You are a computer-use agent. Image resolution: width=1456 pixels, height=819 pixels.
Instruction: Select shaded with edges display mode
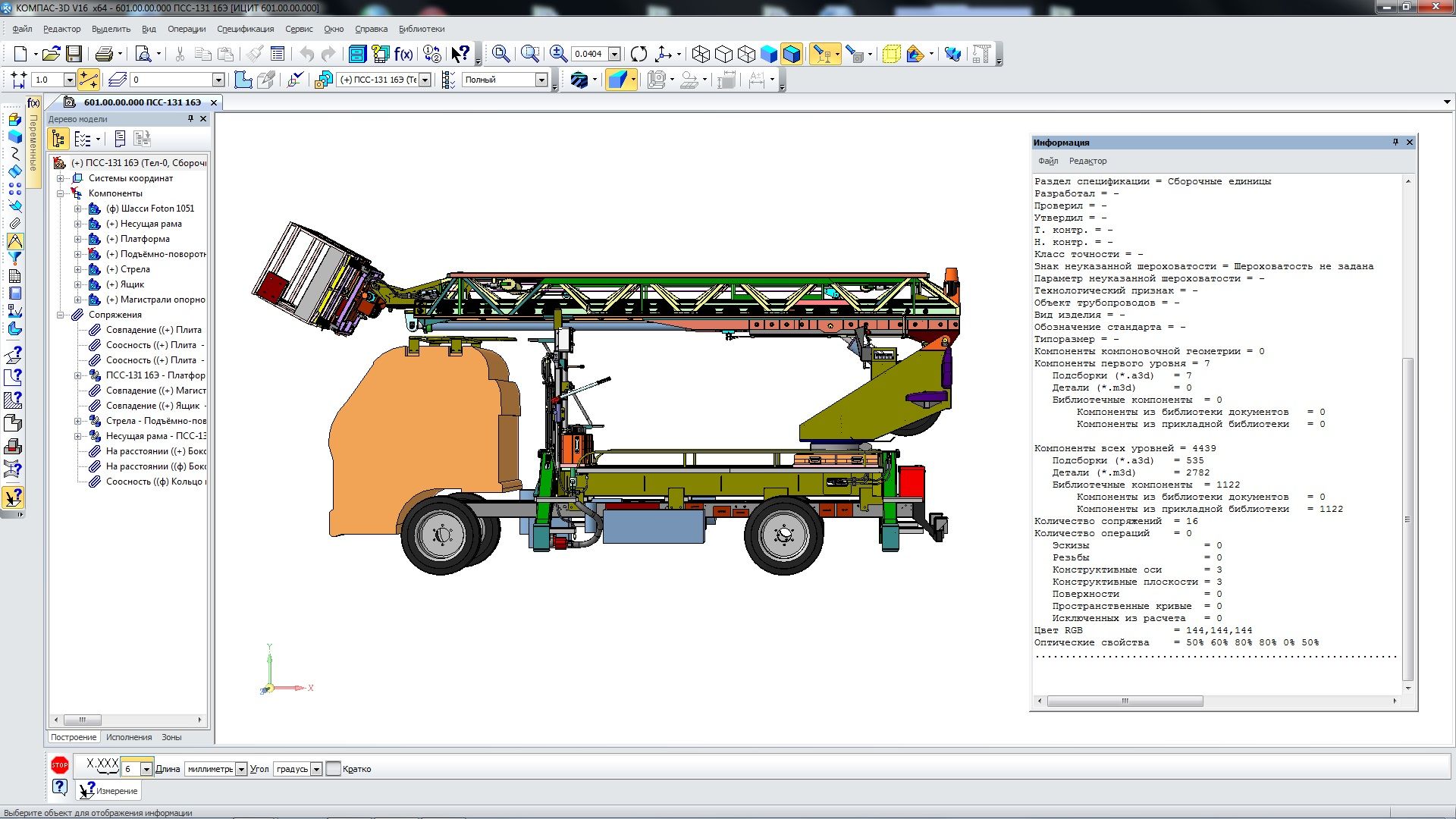coord(792,54)
